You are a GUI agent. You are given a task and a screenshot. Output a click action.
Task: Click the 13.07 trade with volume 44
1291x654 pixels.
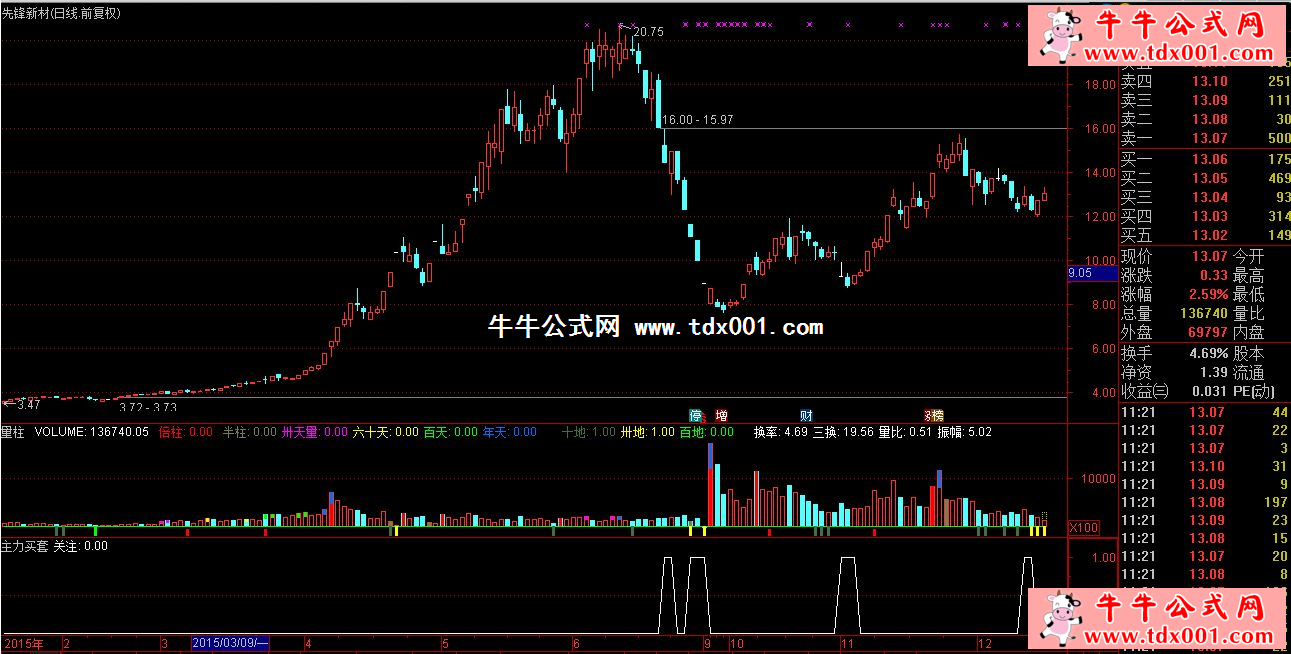[1204, 412]
